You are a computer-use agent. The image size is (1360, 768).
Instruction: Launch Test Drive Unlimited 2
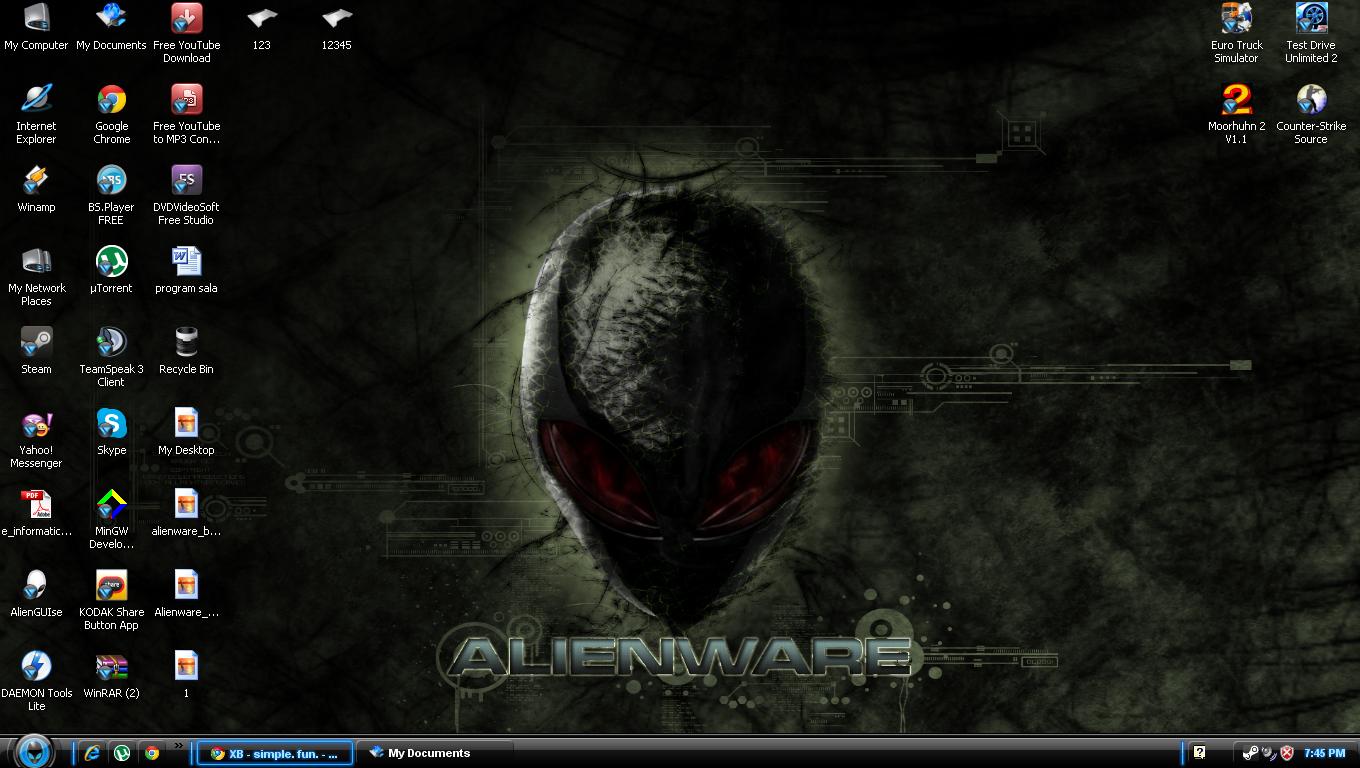pyautogui.click(x=1311, y=33)
